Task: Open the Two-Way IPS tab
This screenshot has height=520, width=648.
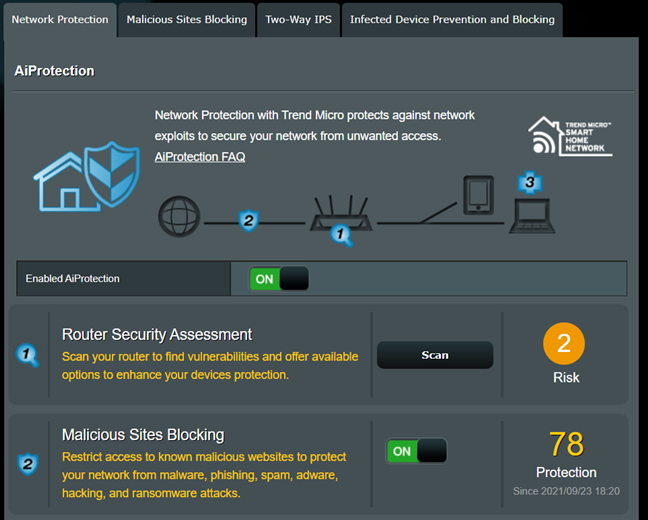Action: 298,20
